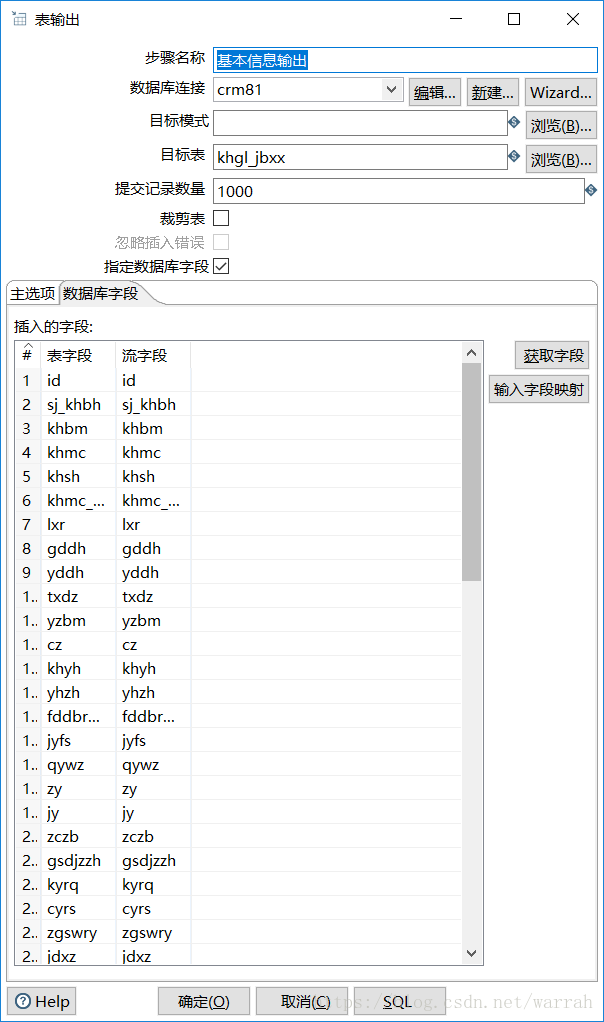Open the 数据库连接 dropdown arrow
Image resolution: width=604 pixels, height=1022 pixels.
click(x=392, y=89)
